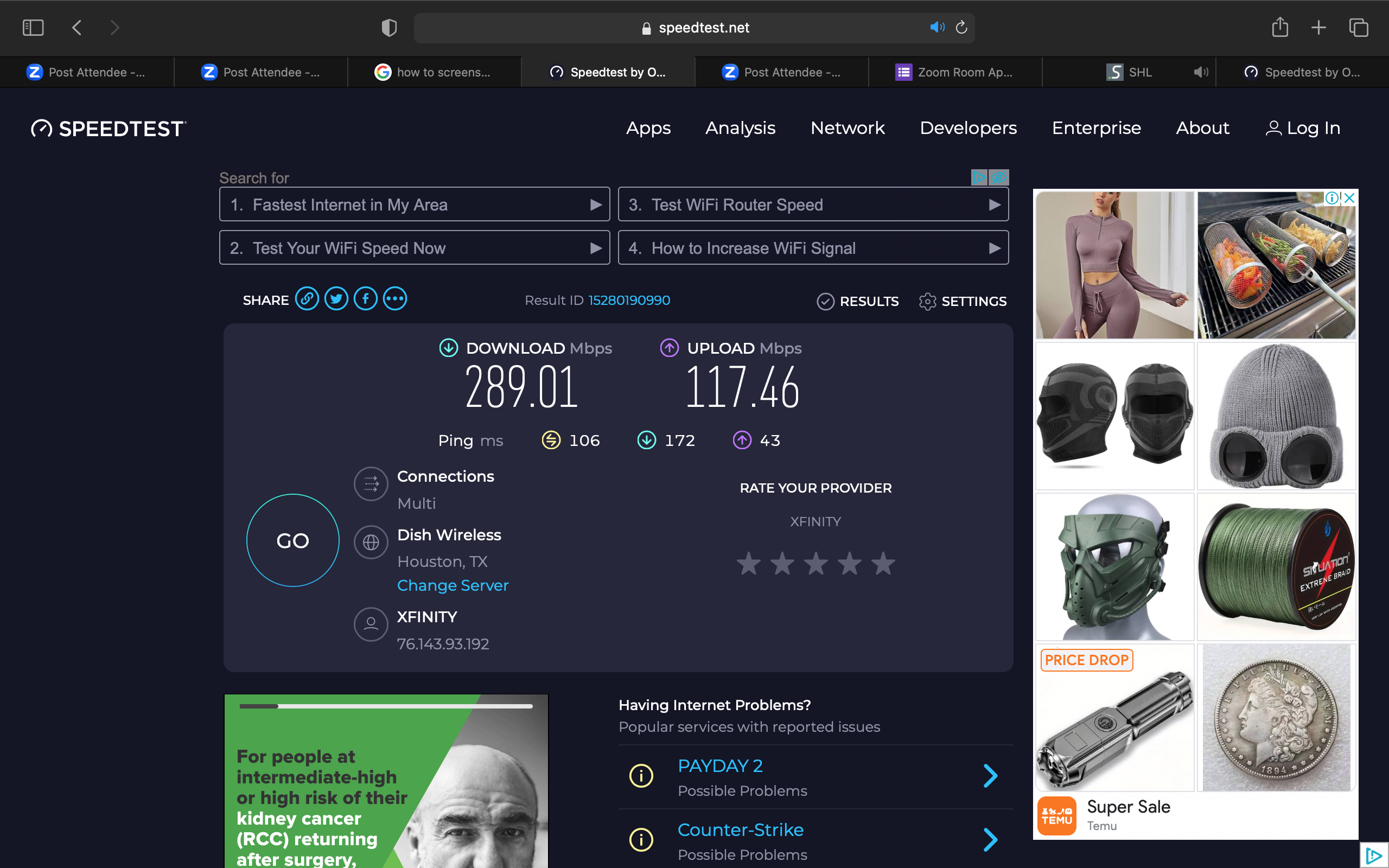Open the gray beanie ad image
The width and height of the screenshot is (1389, 868).
pos(1277,416)
